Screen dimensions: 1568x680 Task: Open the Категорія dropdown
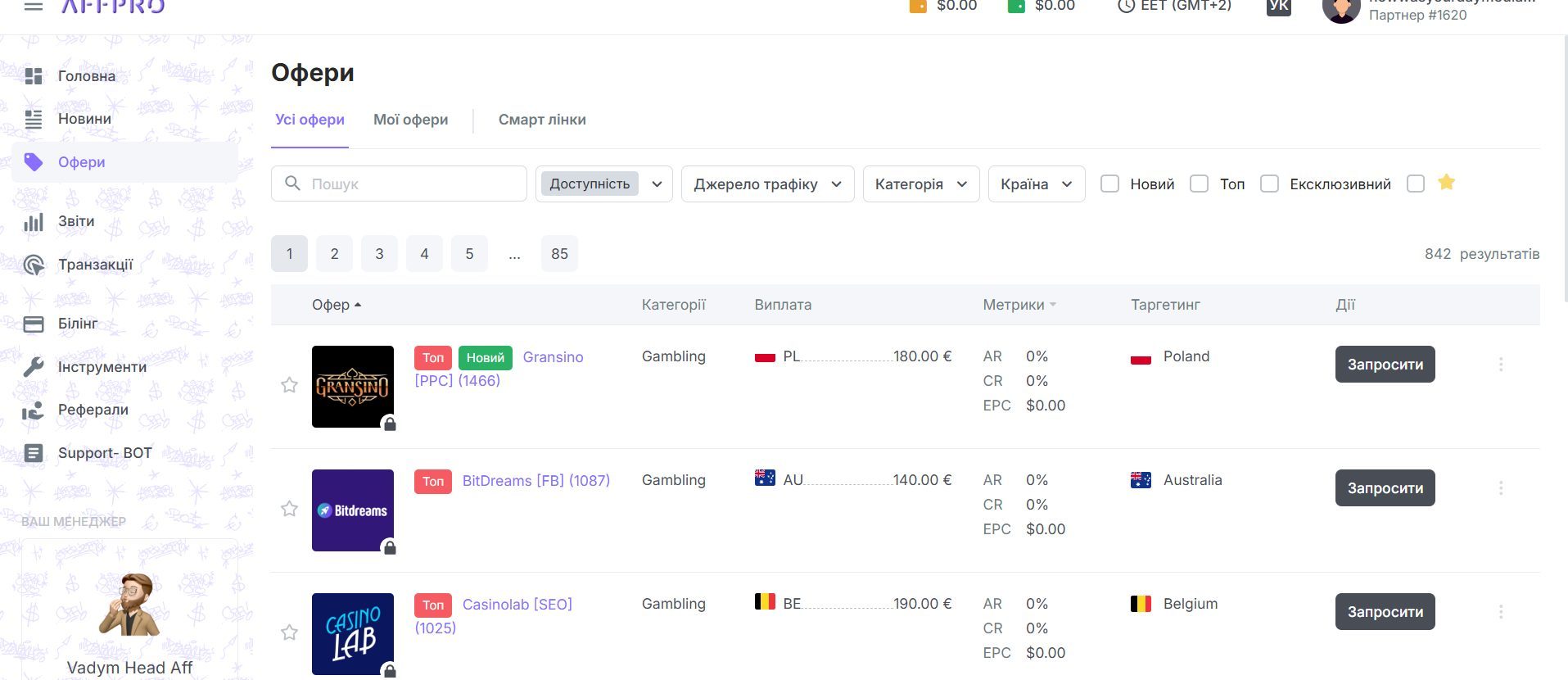pos(920,184)
